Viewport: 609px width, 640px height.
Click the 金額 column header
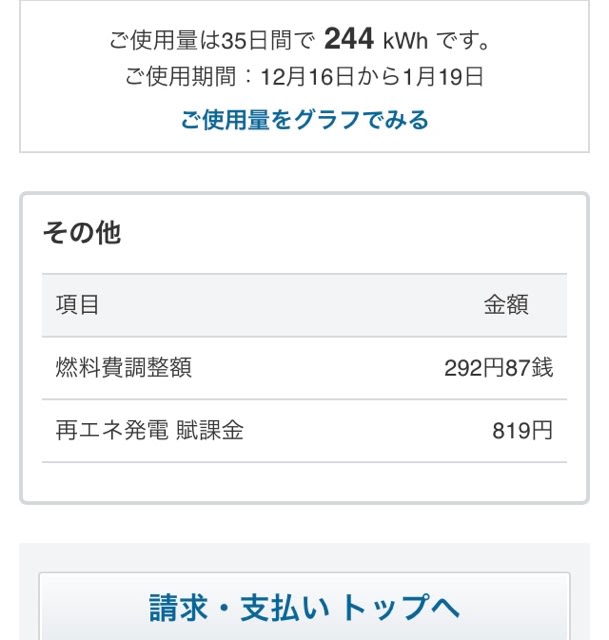[x=506, y=304]
